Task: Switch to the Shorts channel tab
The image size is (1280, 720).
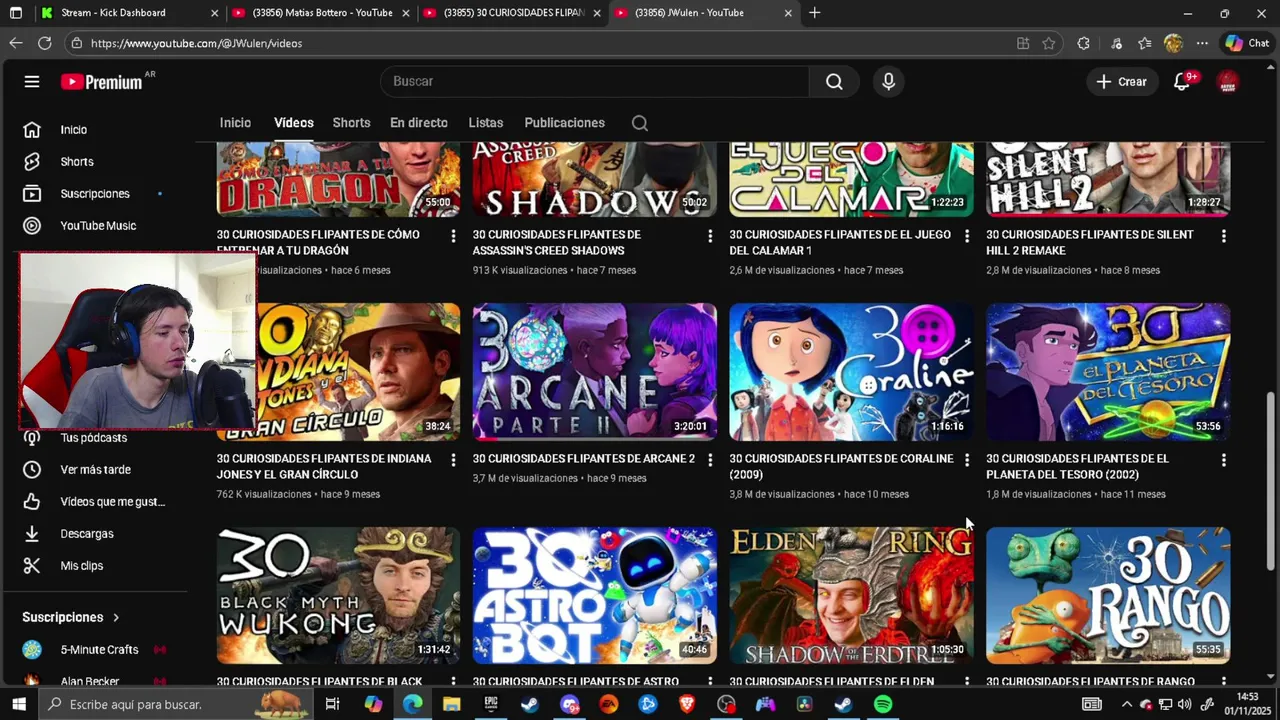Action: click(351, 123)
